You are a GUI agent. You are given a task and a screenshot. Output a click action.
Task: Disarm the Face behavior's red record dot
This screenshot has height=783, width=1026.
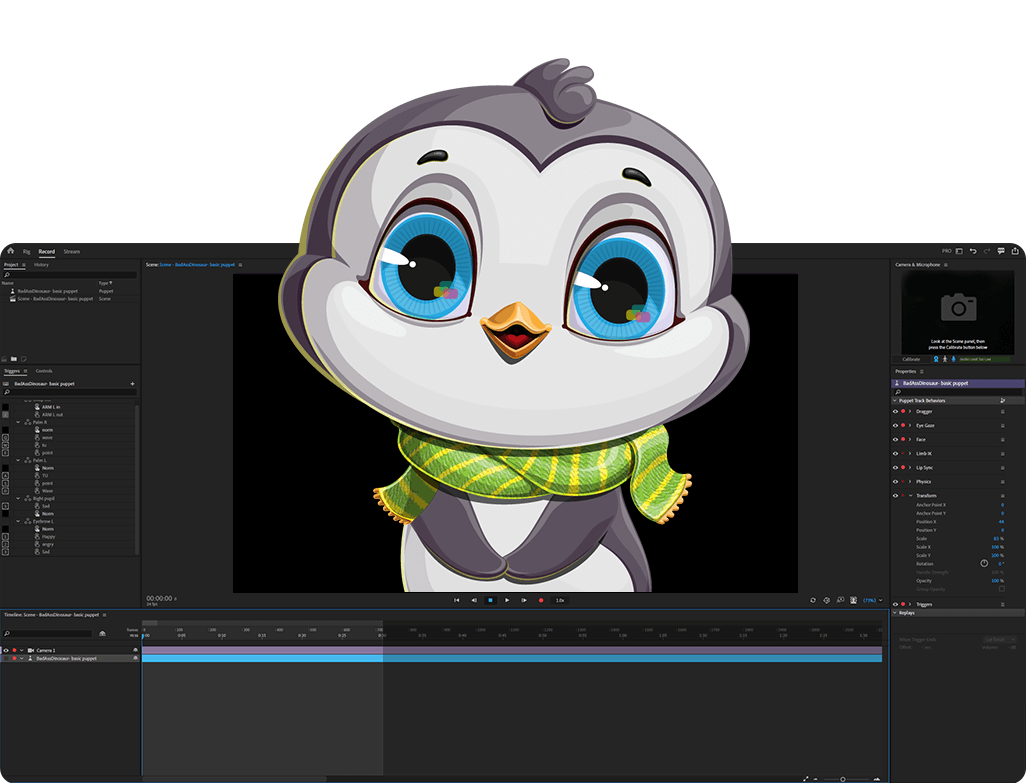903,439
